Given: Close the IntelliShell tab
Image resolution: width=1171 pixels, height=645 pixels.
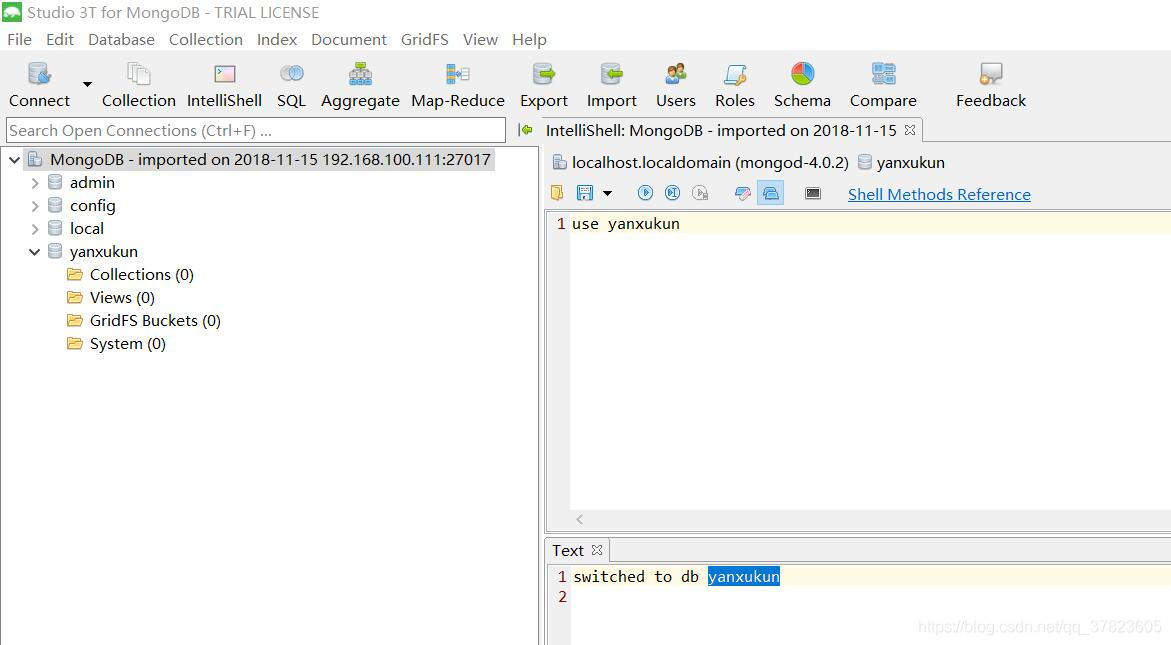Looking at the screenshot, I should [x=910, y=130].
